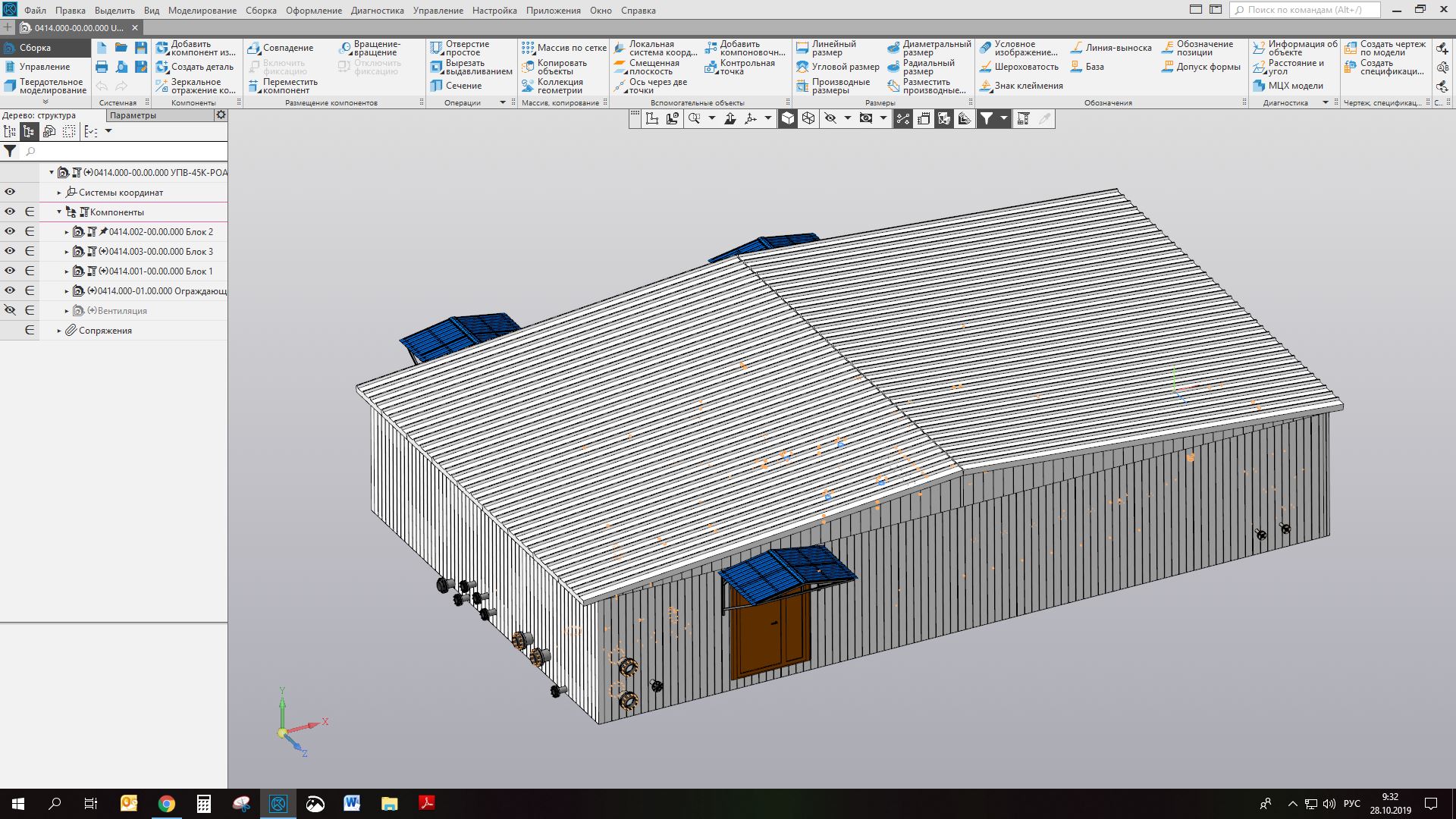This screenshot has width=1456, height=819.
Task: Select shaded display mode cube icon
Action: click(x=788, y=118)
